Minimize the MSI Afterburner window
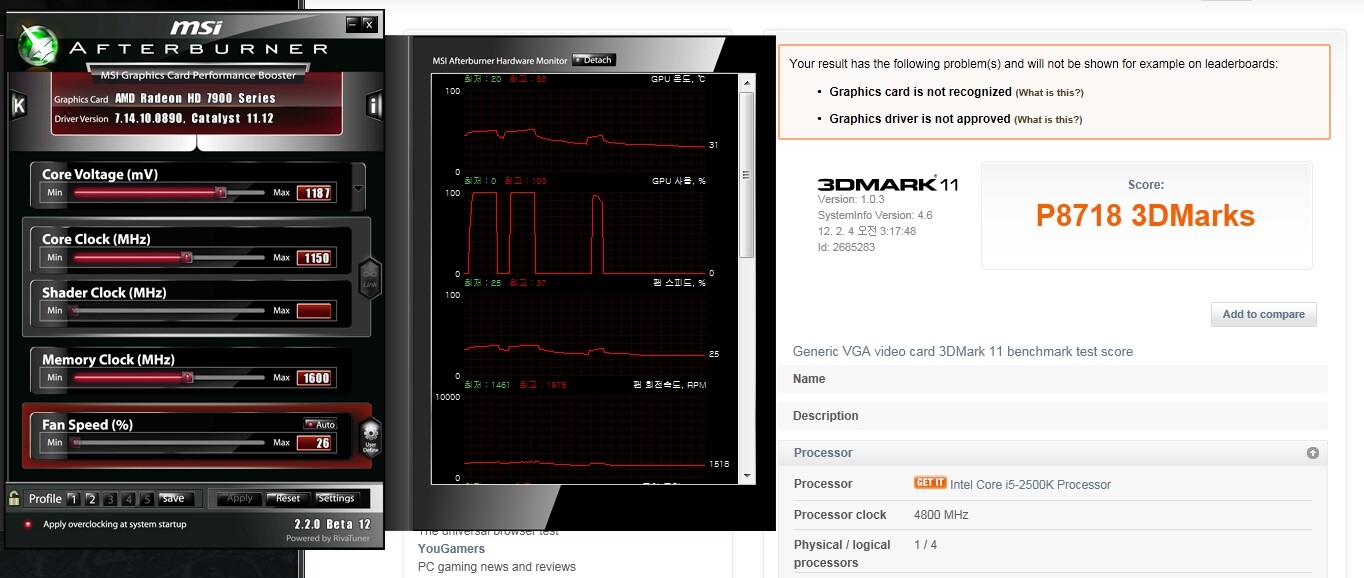The height and width of the screenshot is (578, 1364). coord(352,23)
